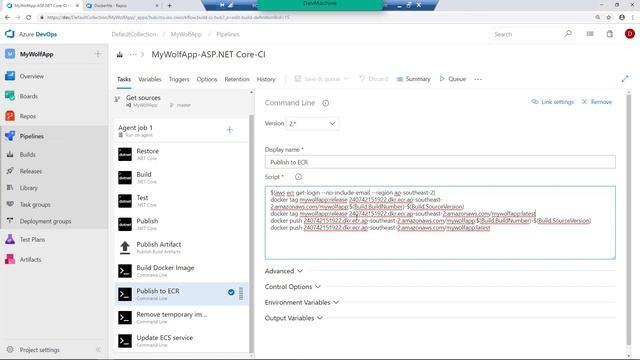
Task: Go to MyWolfApp breadcrumb
Action: (186, 34)
